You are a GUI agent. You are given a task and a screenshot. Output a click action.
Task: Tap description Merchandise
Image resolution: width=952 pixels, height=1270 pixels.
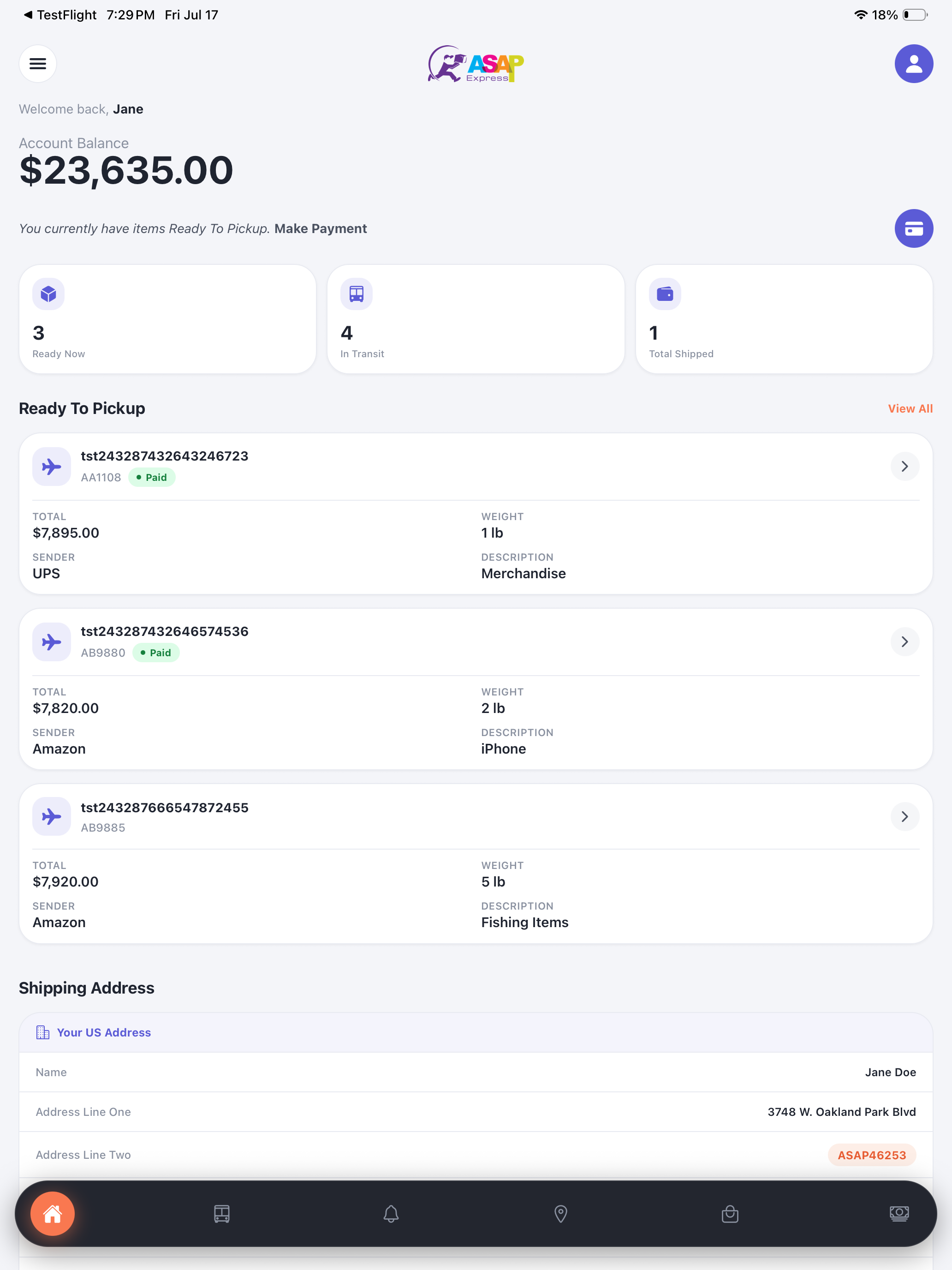click(x=524, y=574)
